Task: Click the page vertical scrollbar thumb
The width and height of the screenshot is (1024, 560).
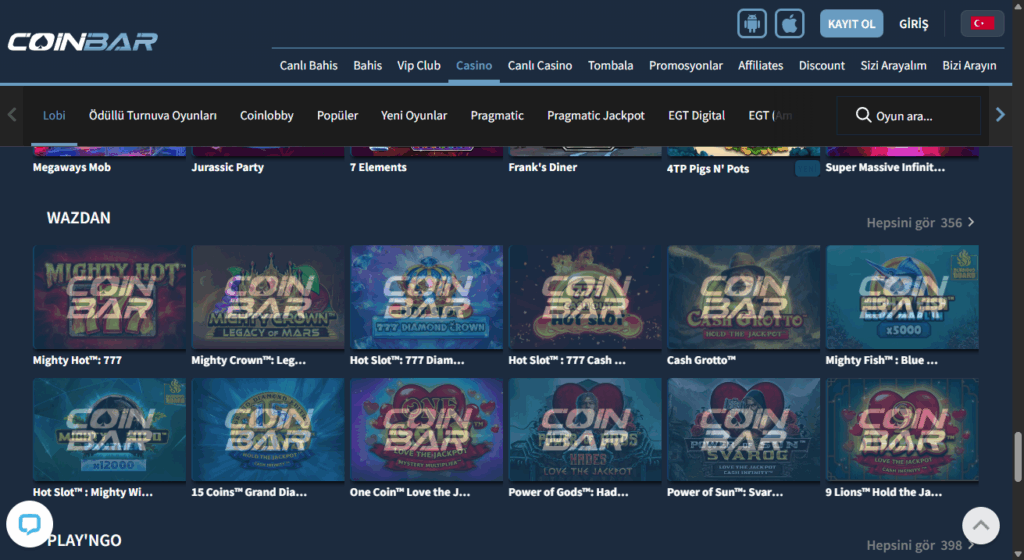Action: point(1017,457)
